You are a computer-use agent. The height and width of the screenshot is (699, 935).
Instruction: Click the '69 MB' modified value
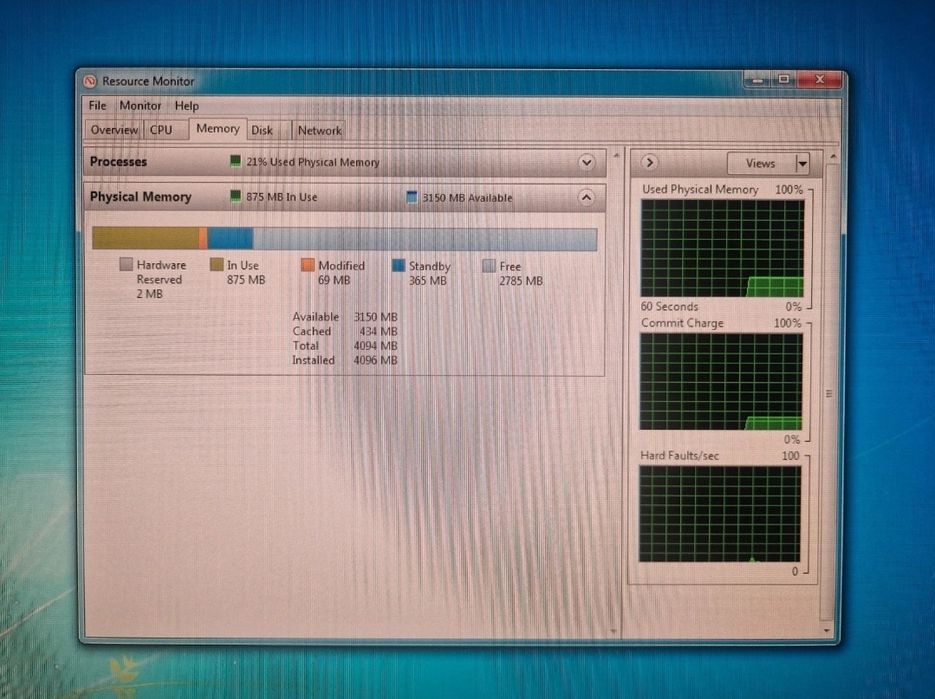[x=334, y=280]
